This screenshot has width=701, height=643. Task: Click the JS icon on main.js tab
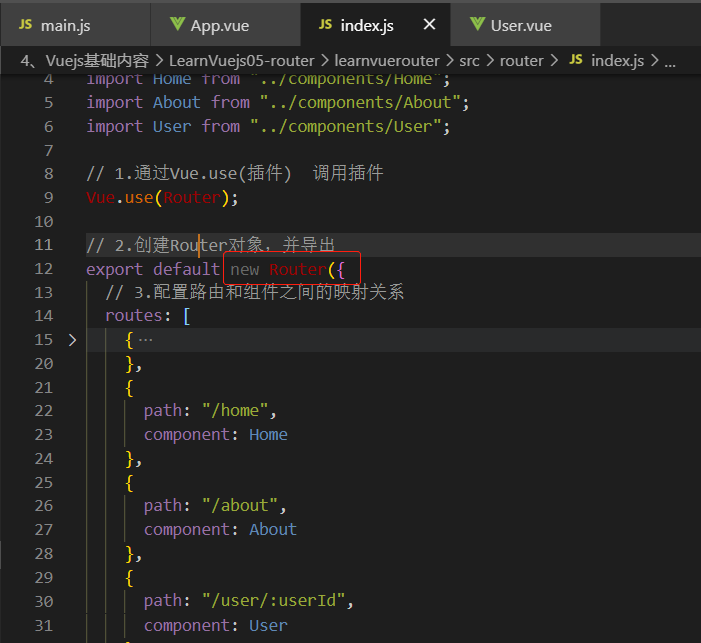tap(25, 25)
